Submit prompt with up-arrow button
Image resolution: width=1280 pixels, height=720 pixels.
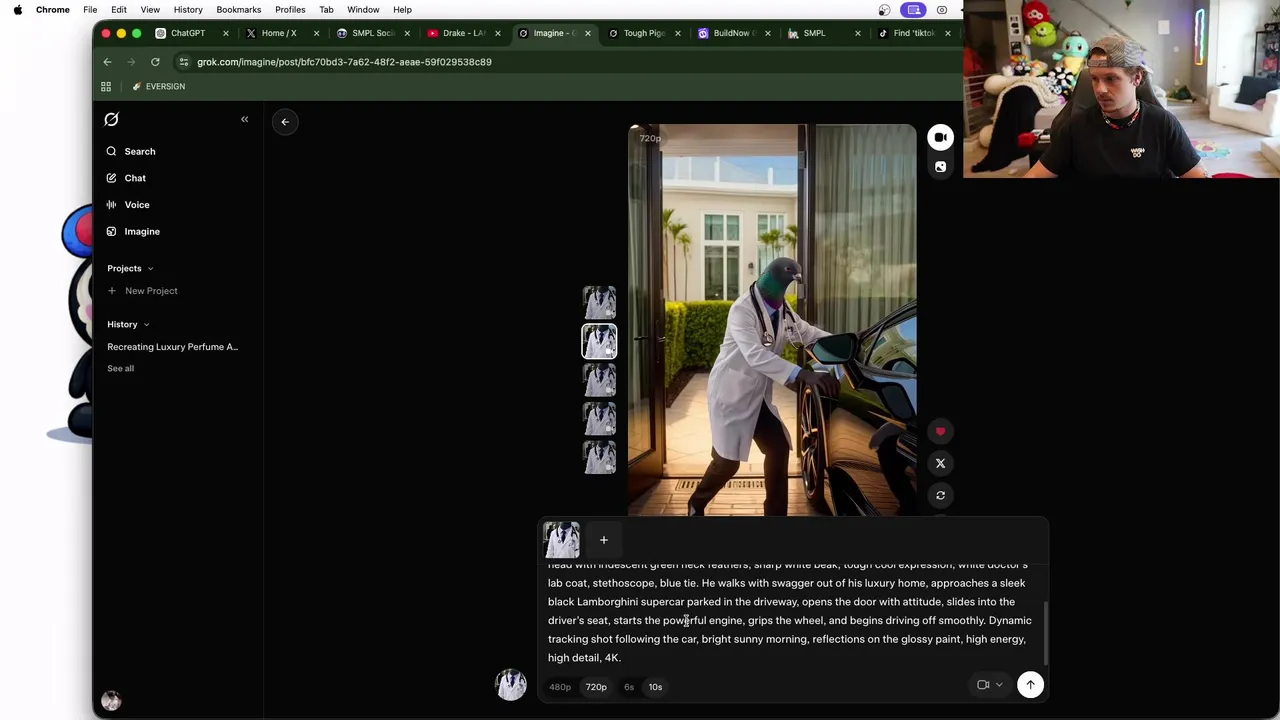coord(1030,685)
